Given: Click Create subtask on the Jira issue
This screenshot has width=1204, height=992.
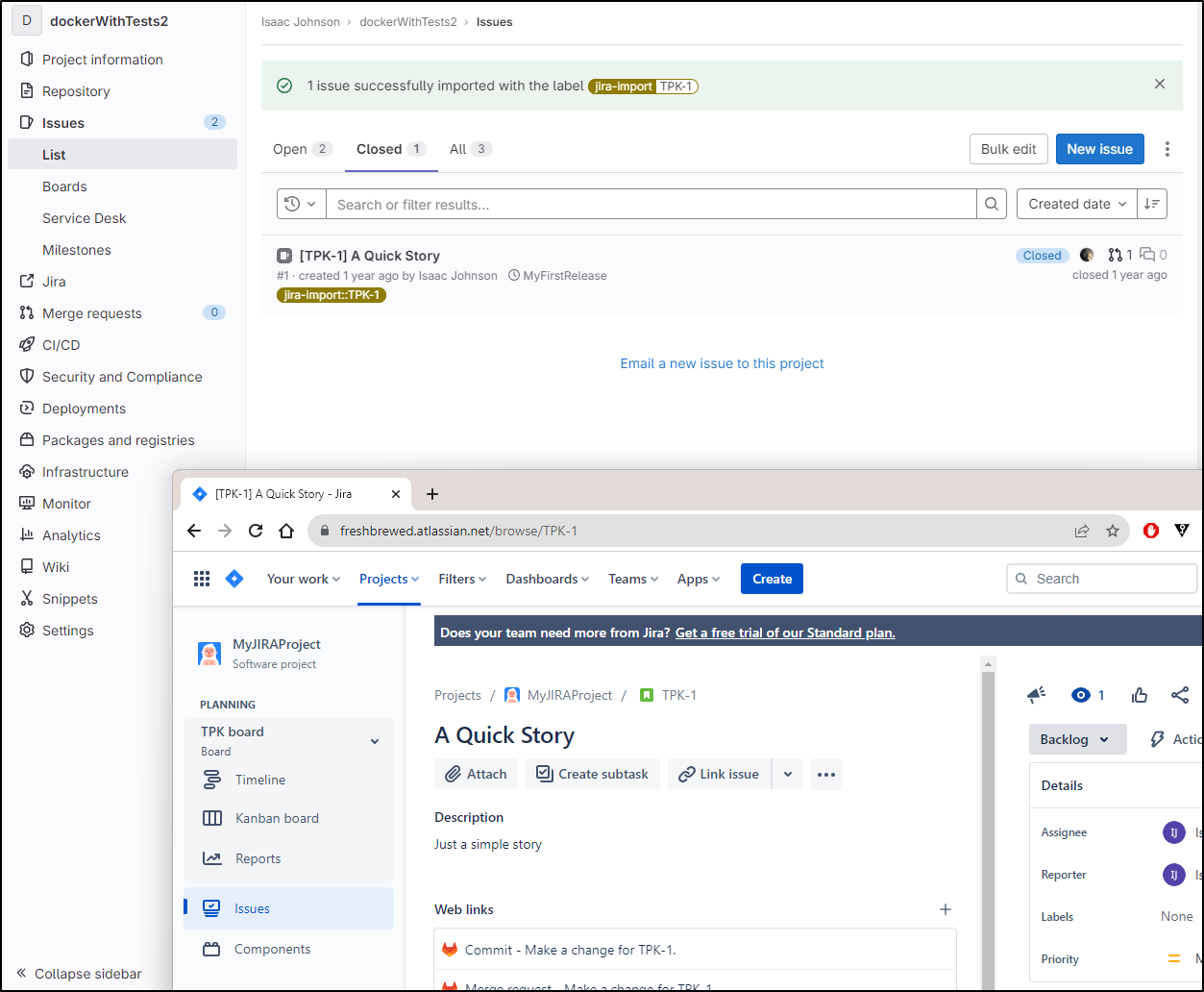Looking at the screenshot, I should [593, 774].
